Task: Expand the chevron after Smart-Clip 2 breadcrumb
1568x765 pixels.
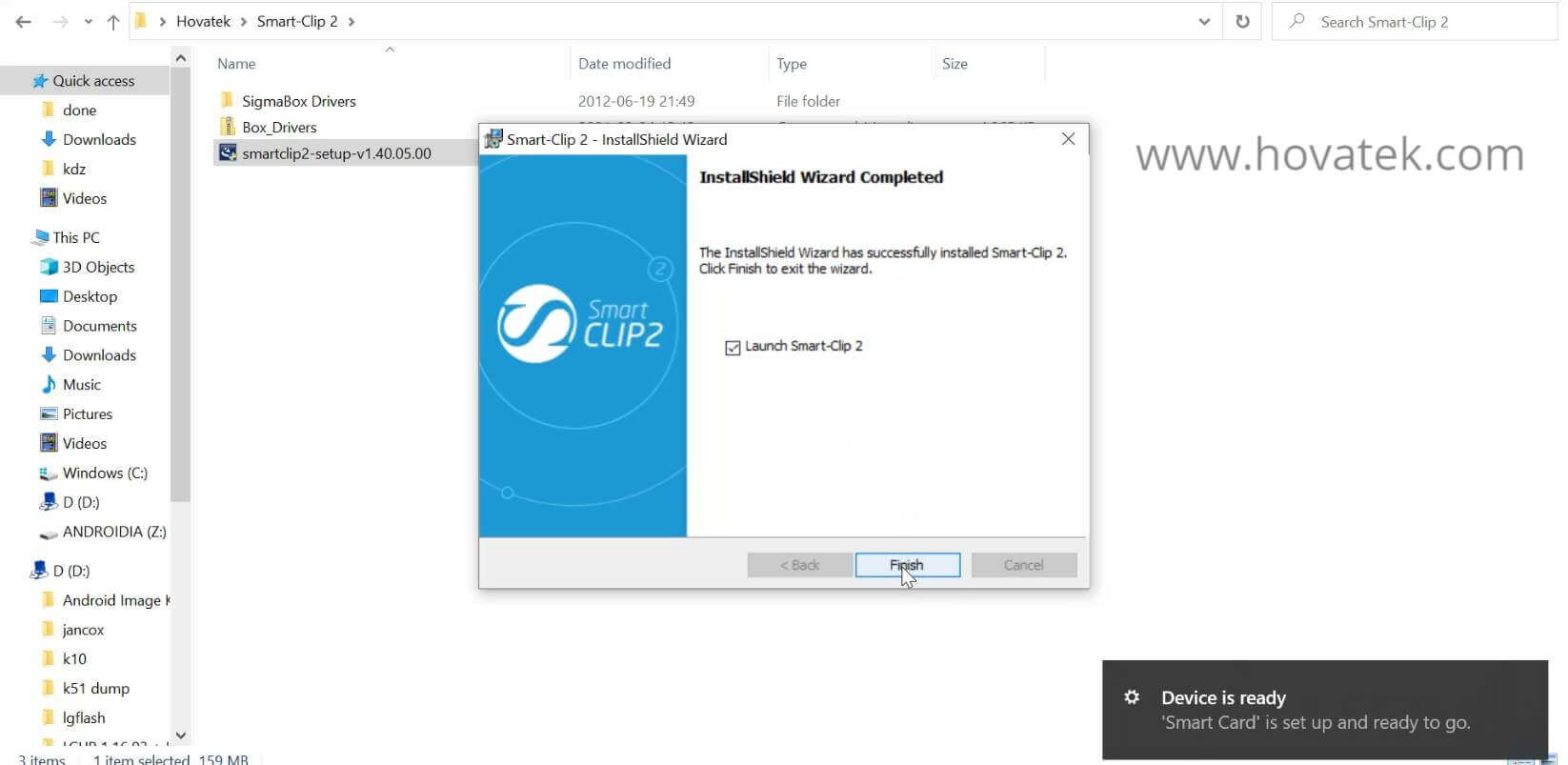Action: [x=352, y=22]
